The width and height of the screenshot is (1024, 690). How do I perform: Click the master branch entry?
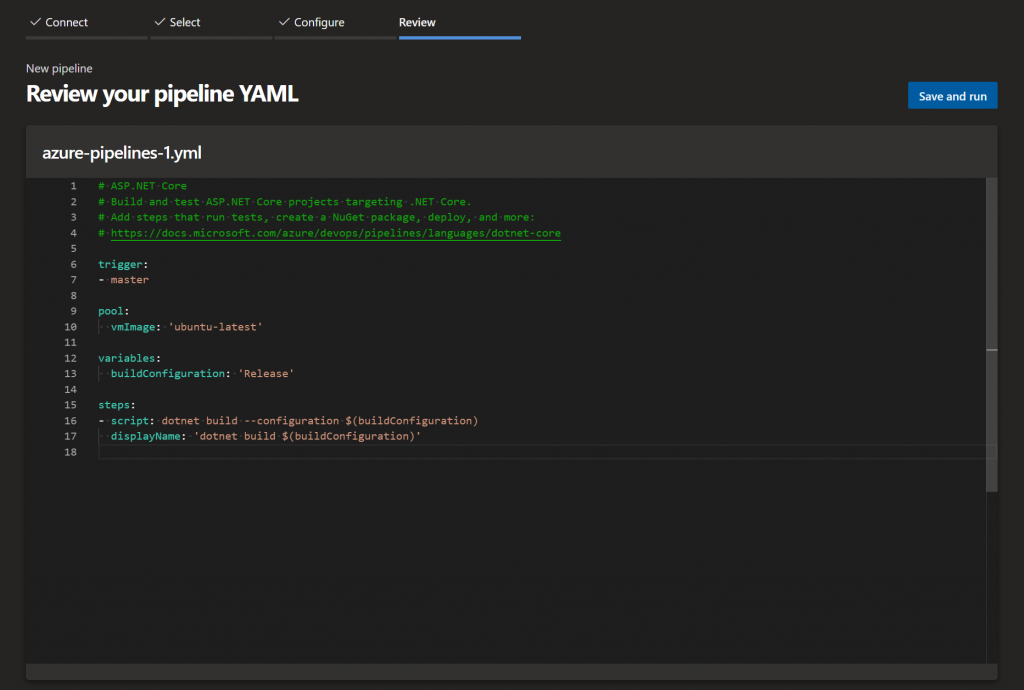click(129, 280)
